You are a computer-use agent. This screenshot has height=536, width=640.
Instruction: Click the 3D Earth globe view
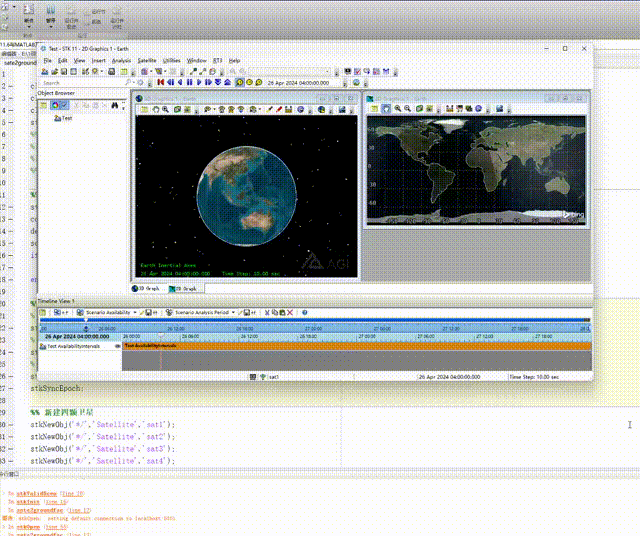[x=247, y=196]
